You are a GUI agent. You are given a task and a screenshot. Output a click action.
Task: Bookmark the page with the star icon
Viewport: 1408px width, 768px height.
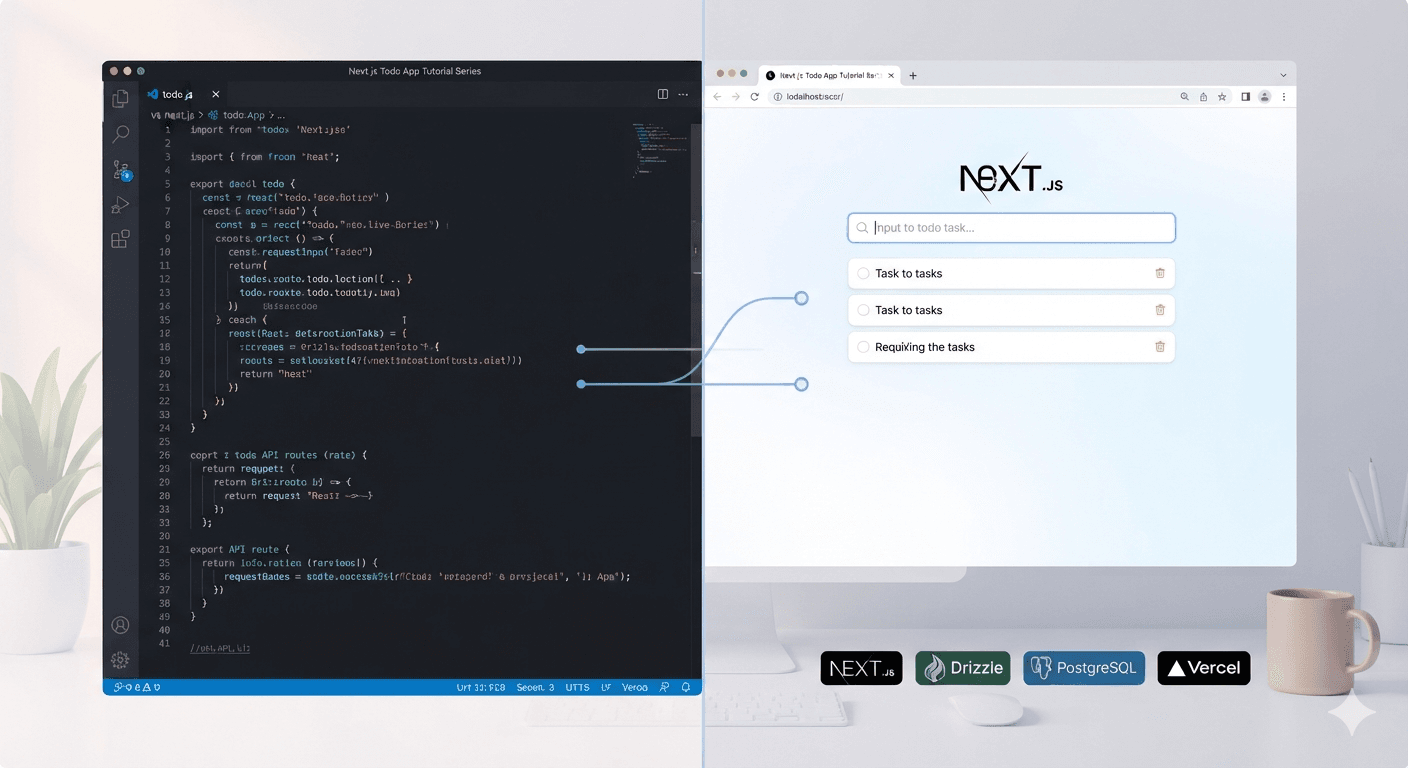(1222, 97)
